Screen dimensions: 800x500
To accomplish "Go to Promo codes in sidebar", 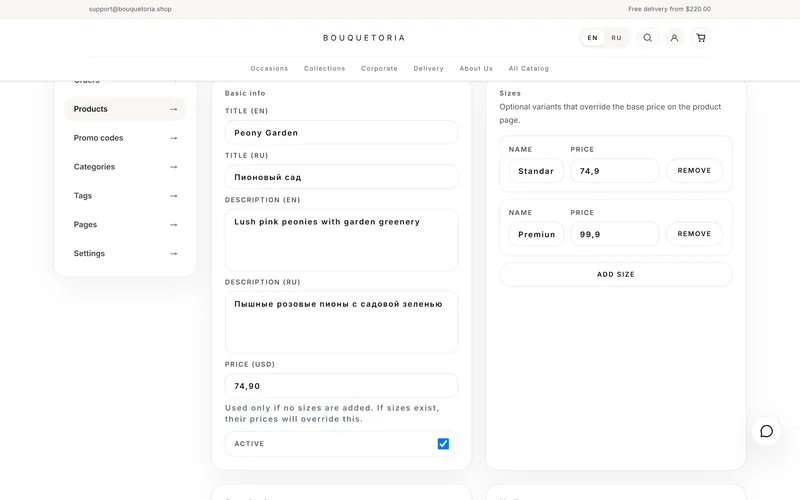I will (x=125, y=138).
